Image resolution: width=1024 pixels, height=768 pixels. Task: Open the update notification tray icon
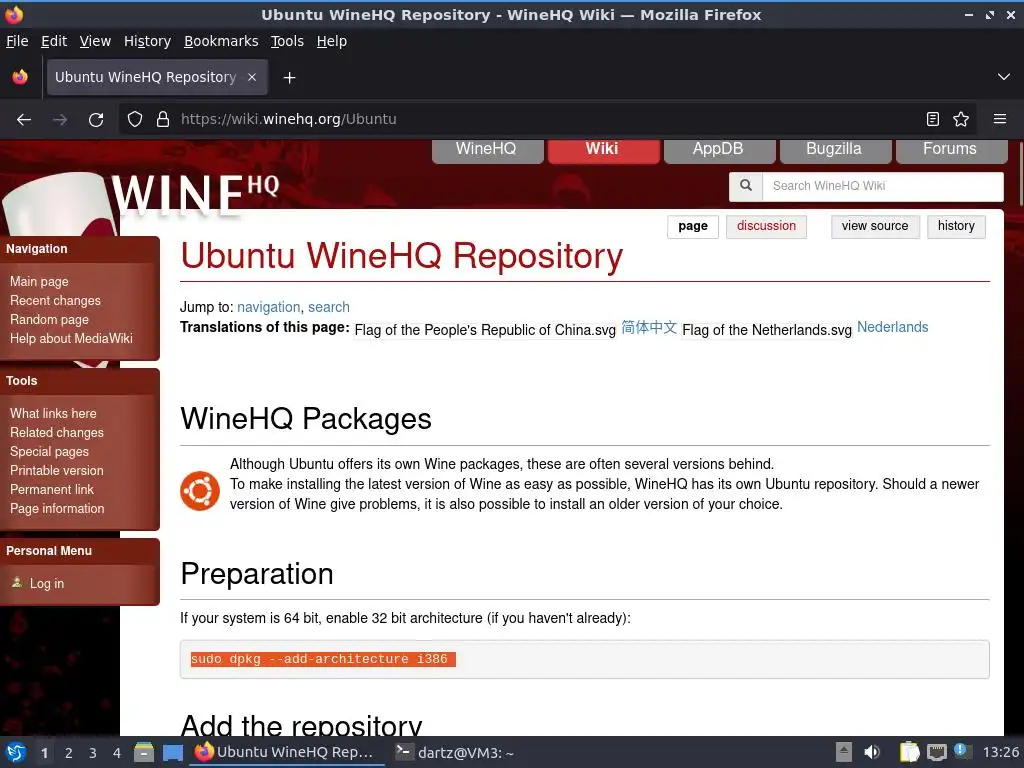point(961,751)
